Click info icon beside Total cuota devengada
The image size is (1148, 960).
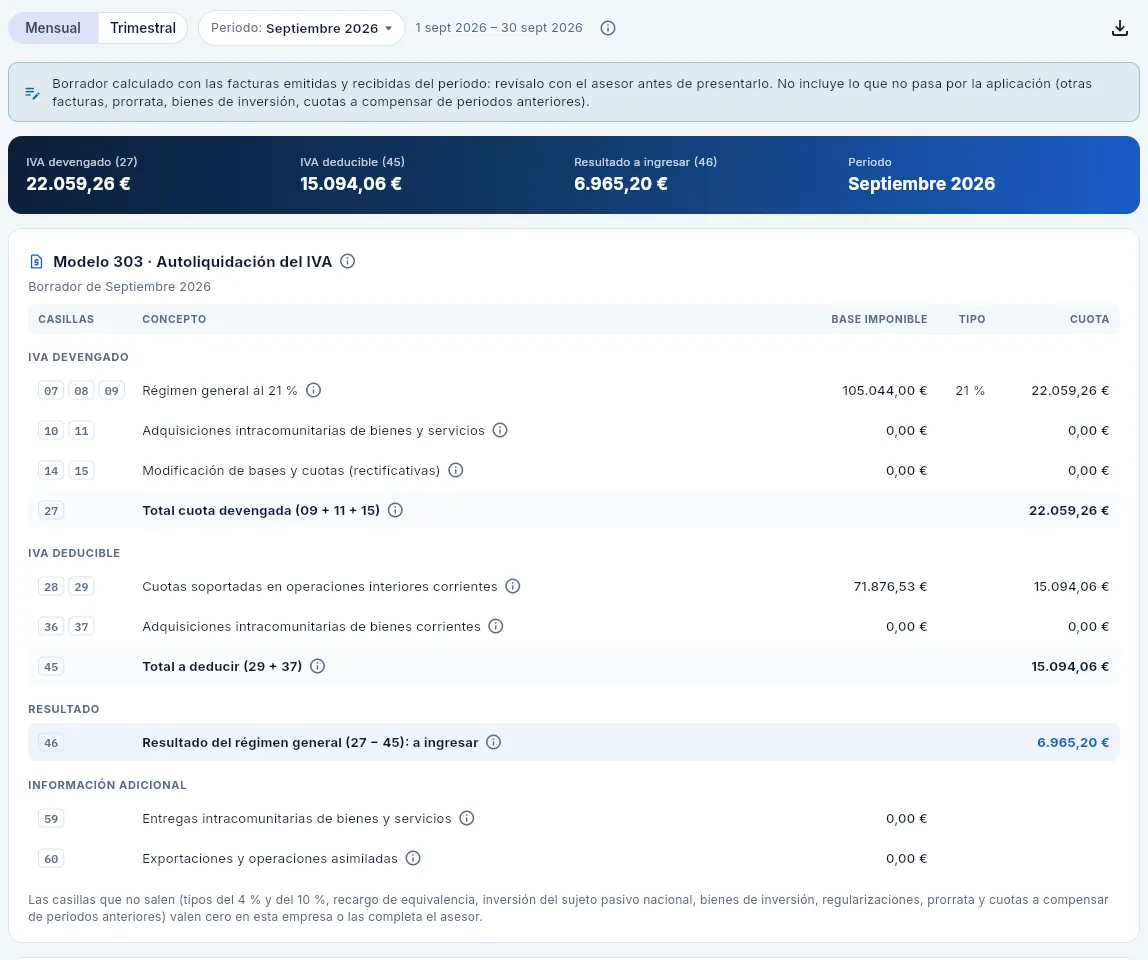(x=395, y=510)
